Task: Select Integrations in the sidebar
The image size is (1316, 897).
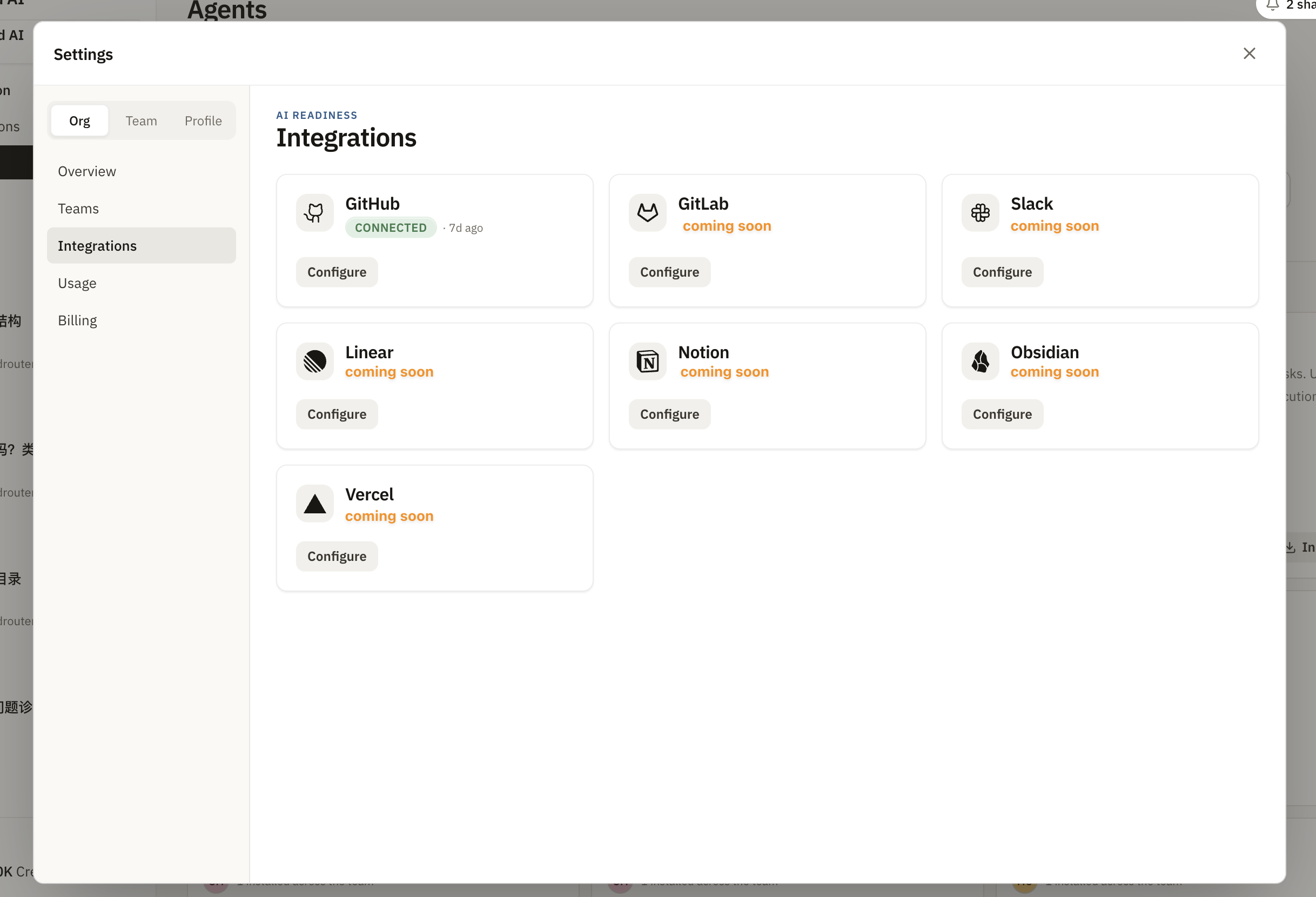Action: (141, 246)
